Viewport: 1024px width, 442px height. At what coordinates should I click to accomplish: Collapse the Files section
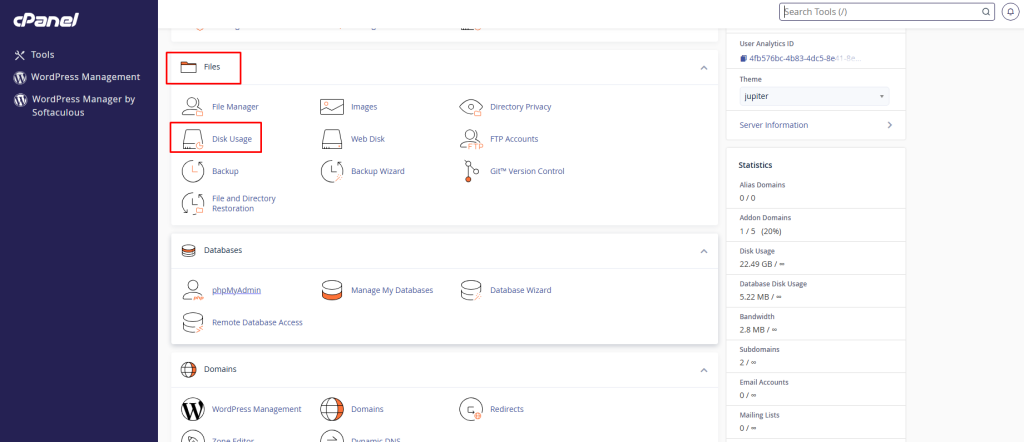coord(703,68)
